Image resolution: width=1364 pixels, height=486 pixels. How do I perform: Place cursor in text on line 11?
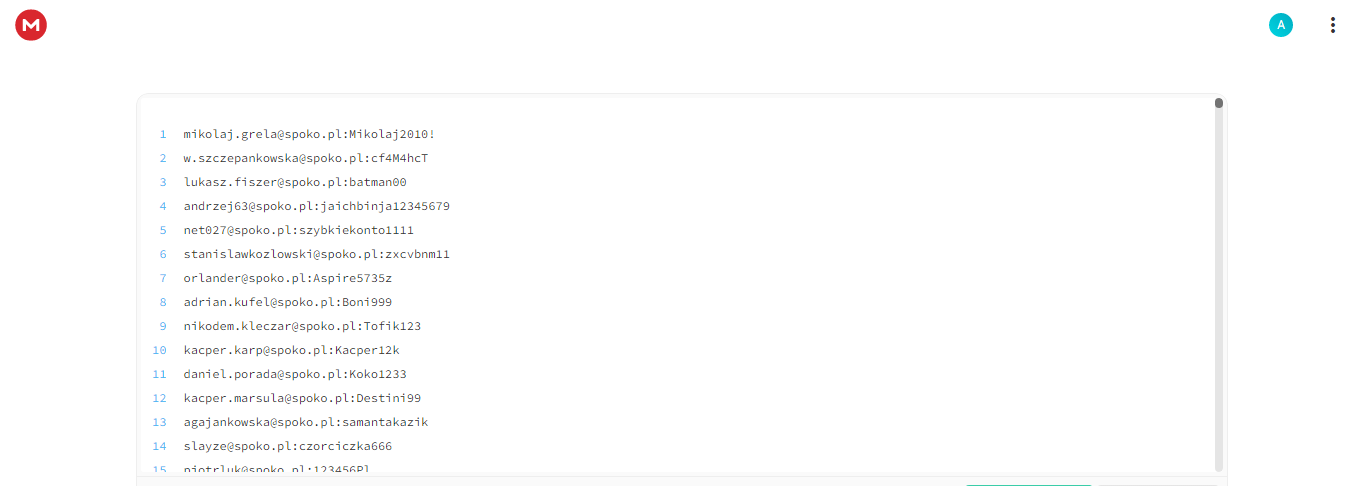point(295,374)
